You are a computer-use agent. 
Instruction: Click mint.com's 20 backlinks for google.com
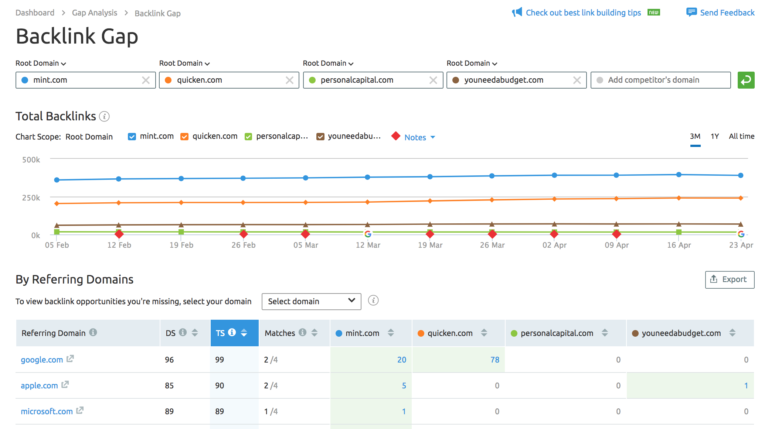(x=402, y=359)
